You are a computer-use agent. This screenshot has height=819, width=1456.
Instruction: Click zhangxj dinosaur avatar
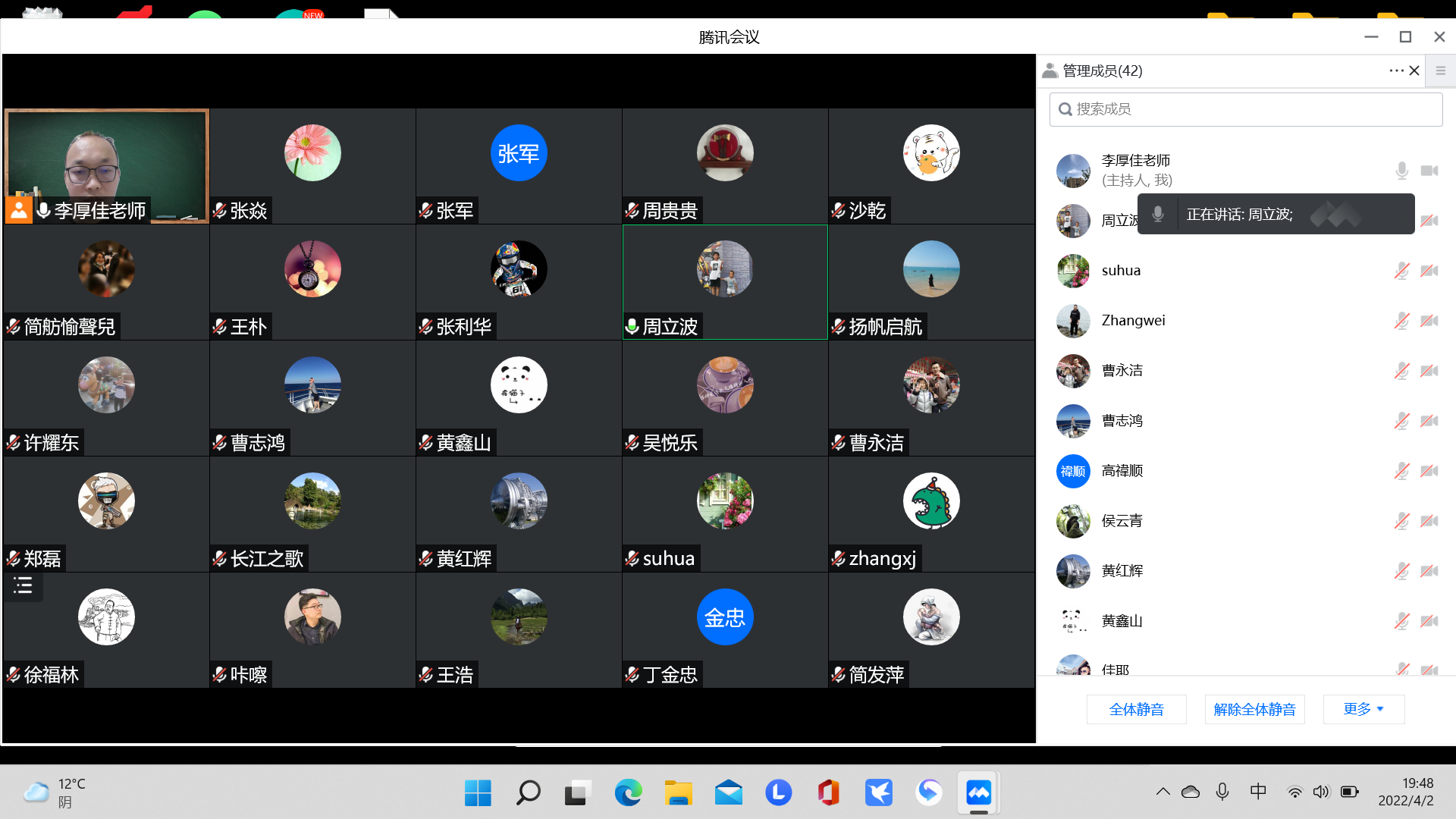coord(931,501)
